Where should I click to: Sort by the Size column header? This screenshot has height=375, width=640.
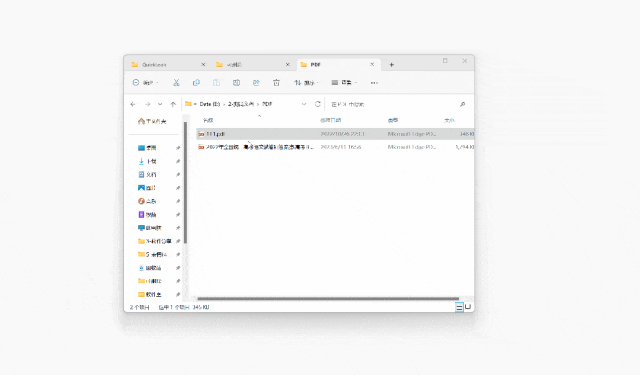point(449,120)
